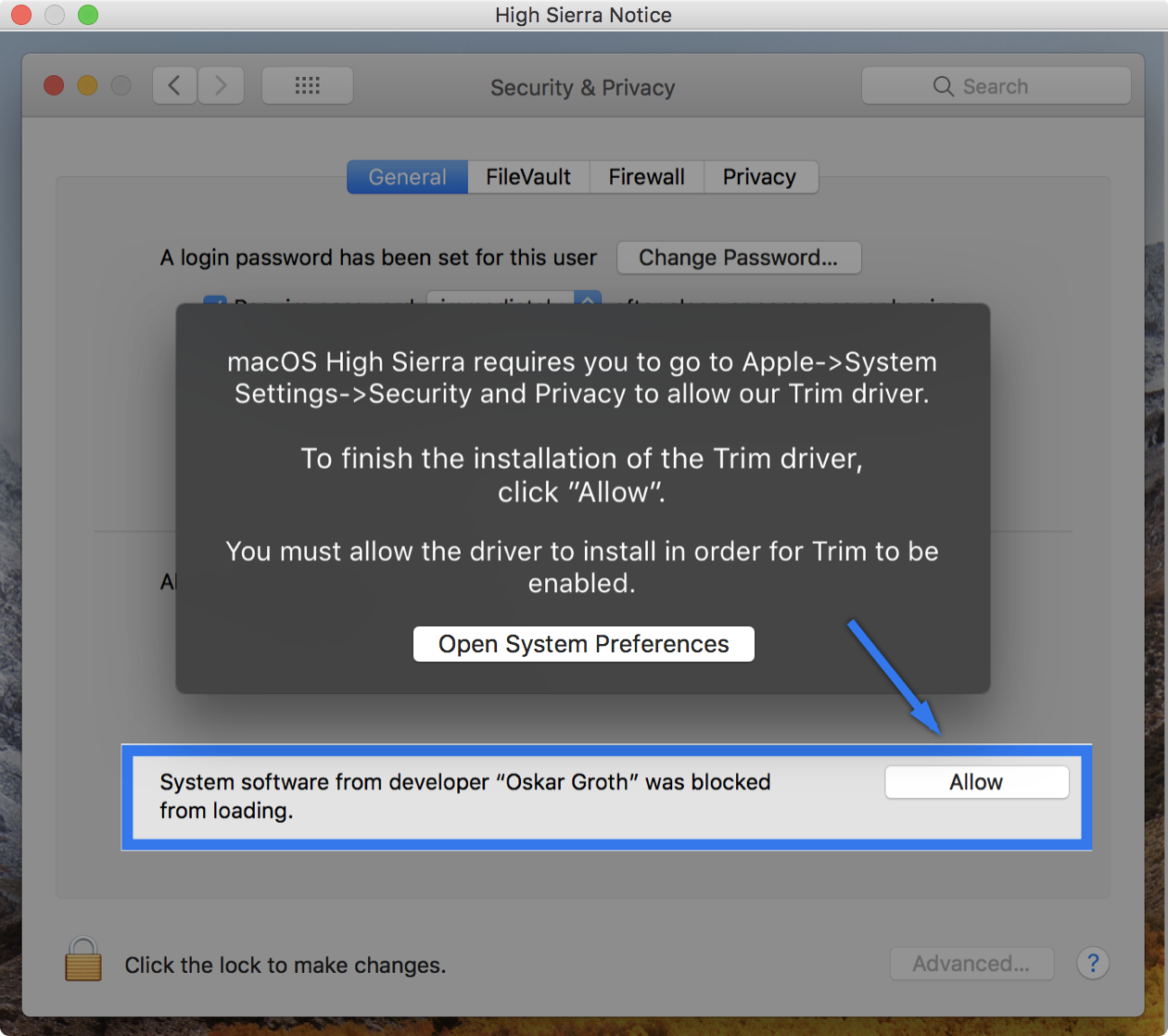
Task: Show all preferences grid icon
Action: tap(307, 86)
